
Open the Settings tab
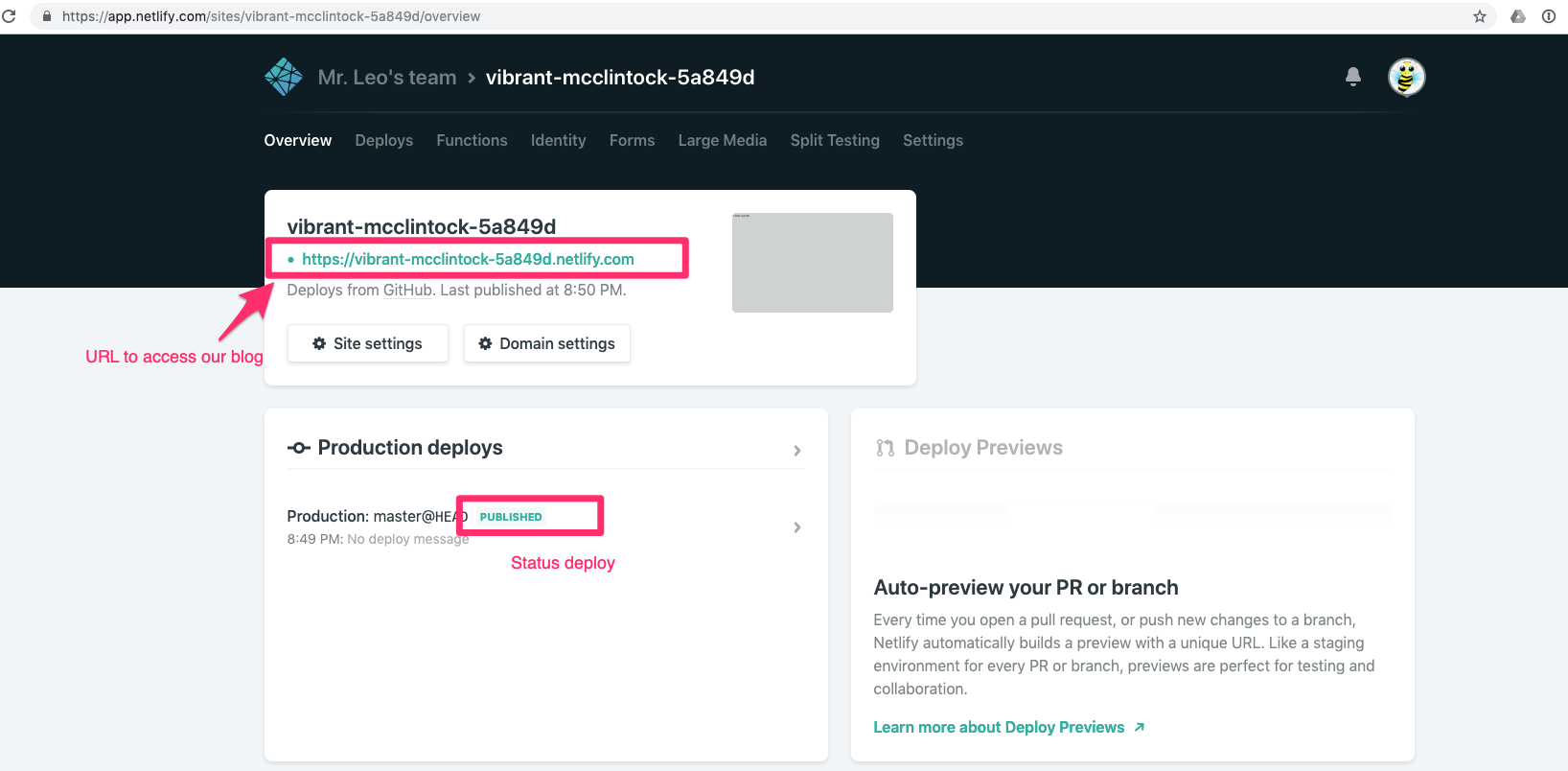click(933, 140)
